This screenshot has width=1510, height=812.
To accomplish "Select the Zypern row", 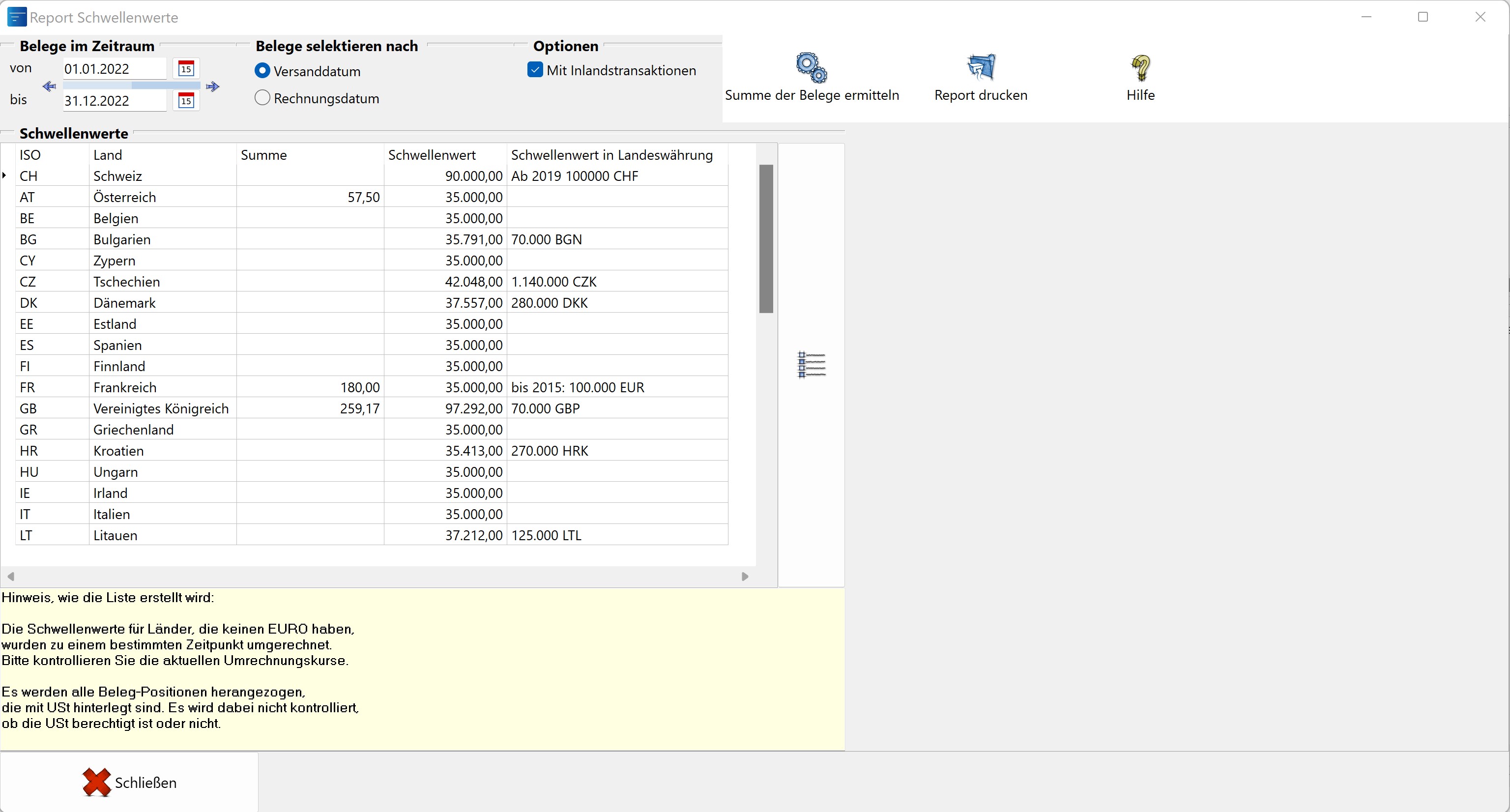I will point(372,261).
